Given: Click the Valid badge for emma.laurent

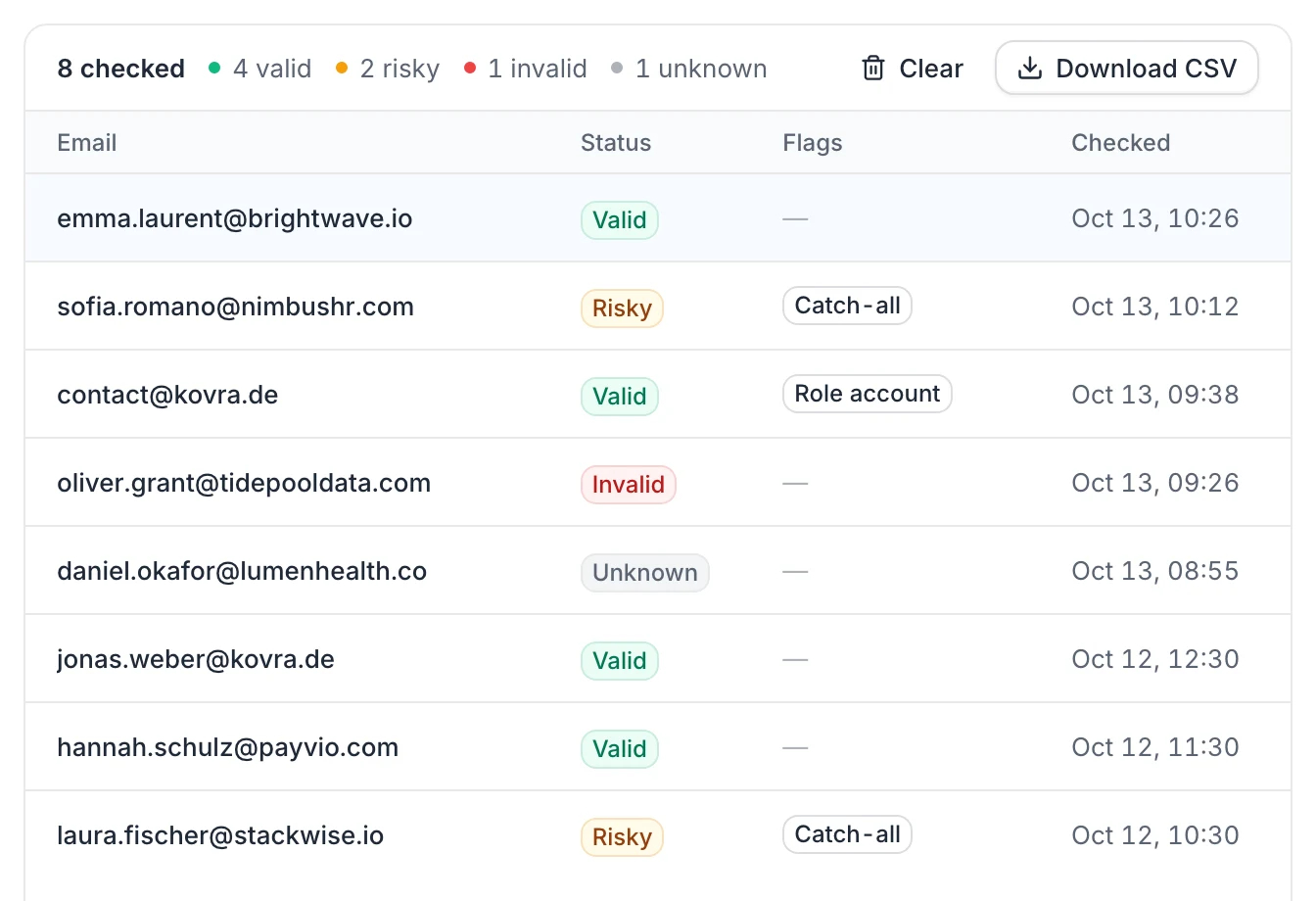Looking at the screenshot, I should 620,220.
